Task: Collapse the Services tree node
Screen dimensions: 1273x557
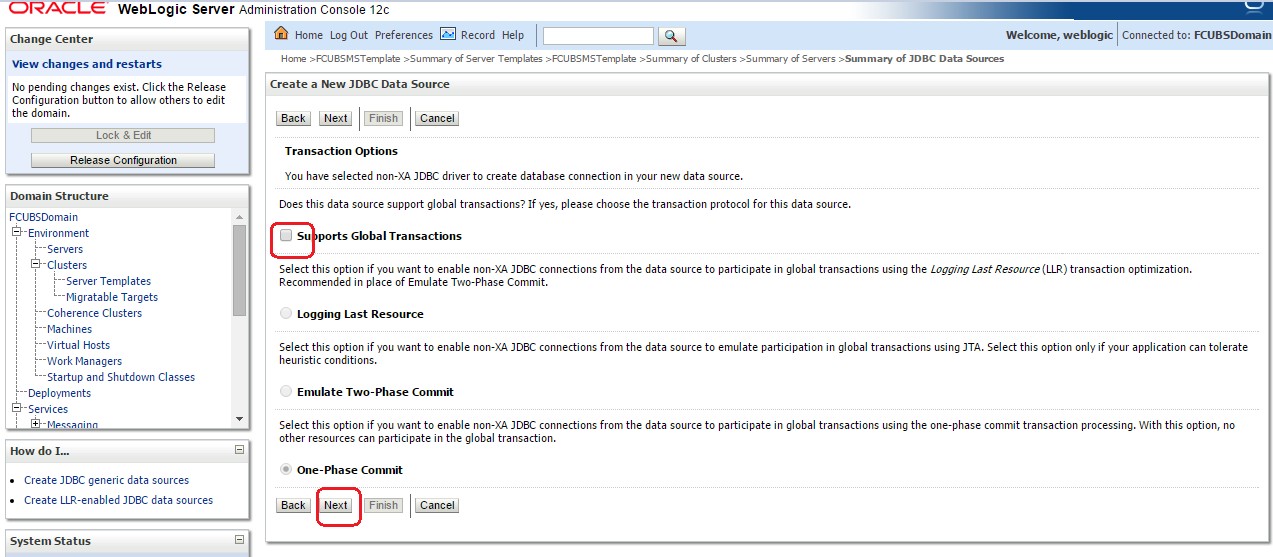Action: click(18, 409)
